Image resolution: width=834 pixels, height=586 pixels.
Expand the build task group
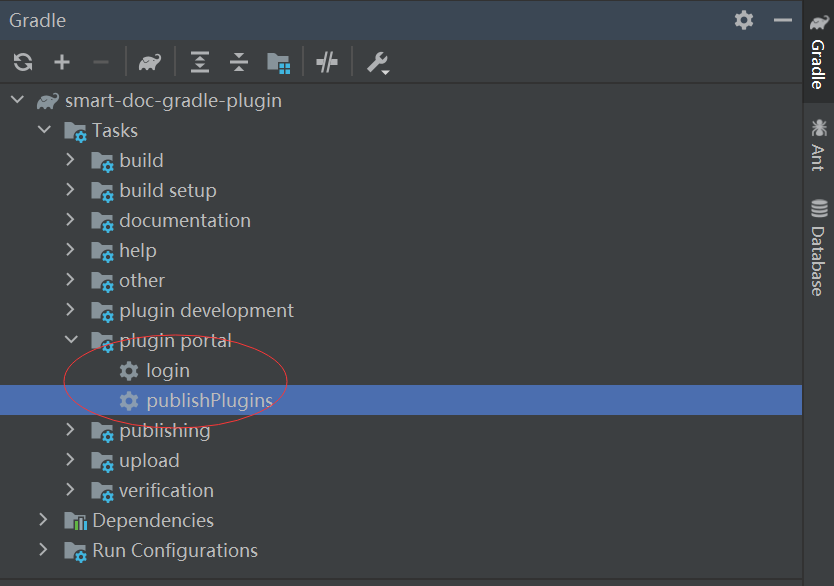(x=70, y=160)
